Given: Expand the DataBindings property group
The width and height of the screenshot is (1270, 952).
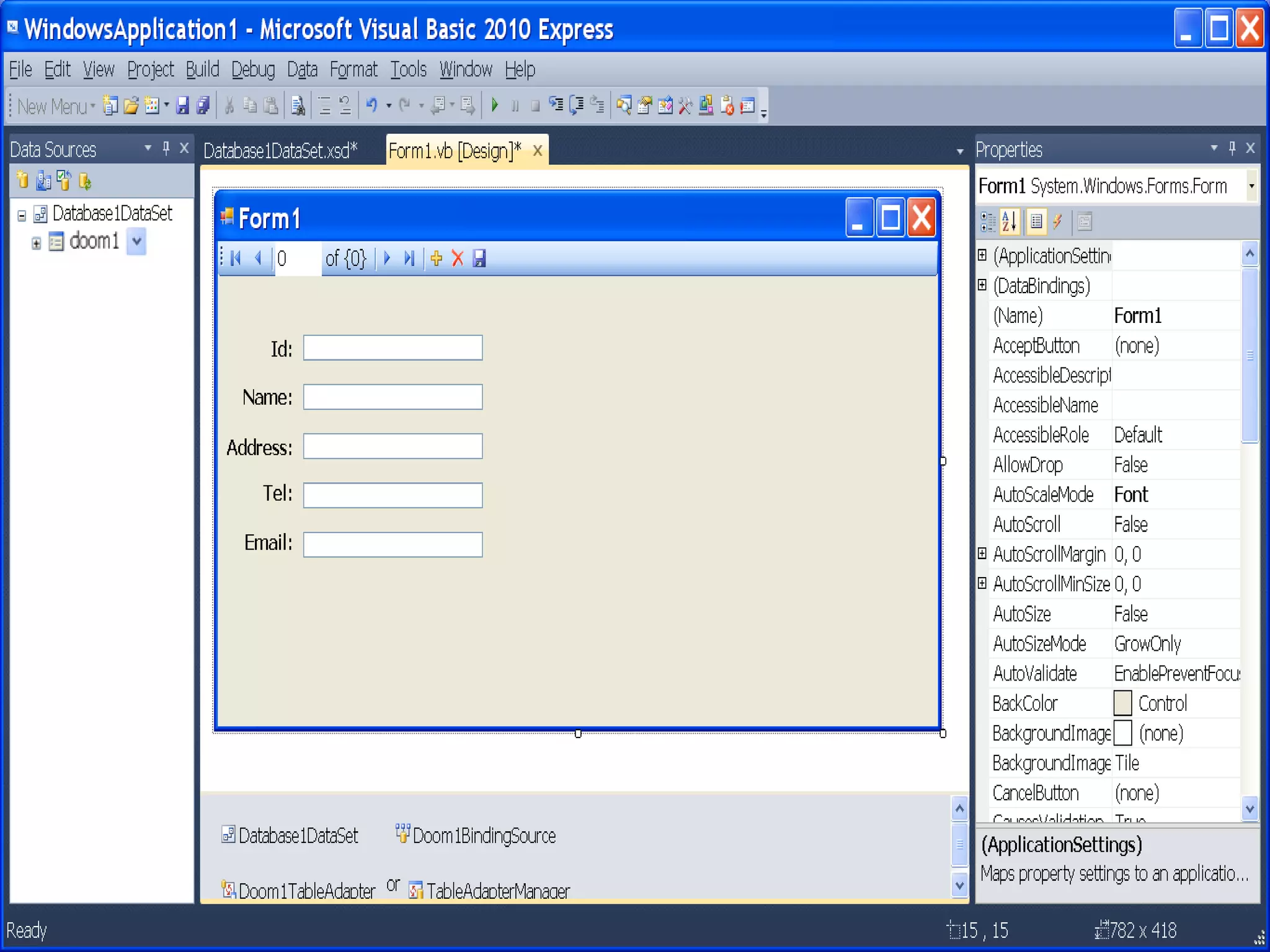Looking at the screenshot, I should click(982, 285).
